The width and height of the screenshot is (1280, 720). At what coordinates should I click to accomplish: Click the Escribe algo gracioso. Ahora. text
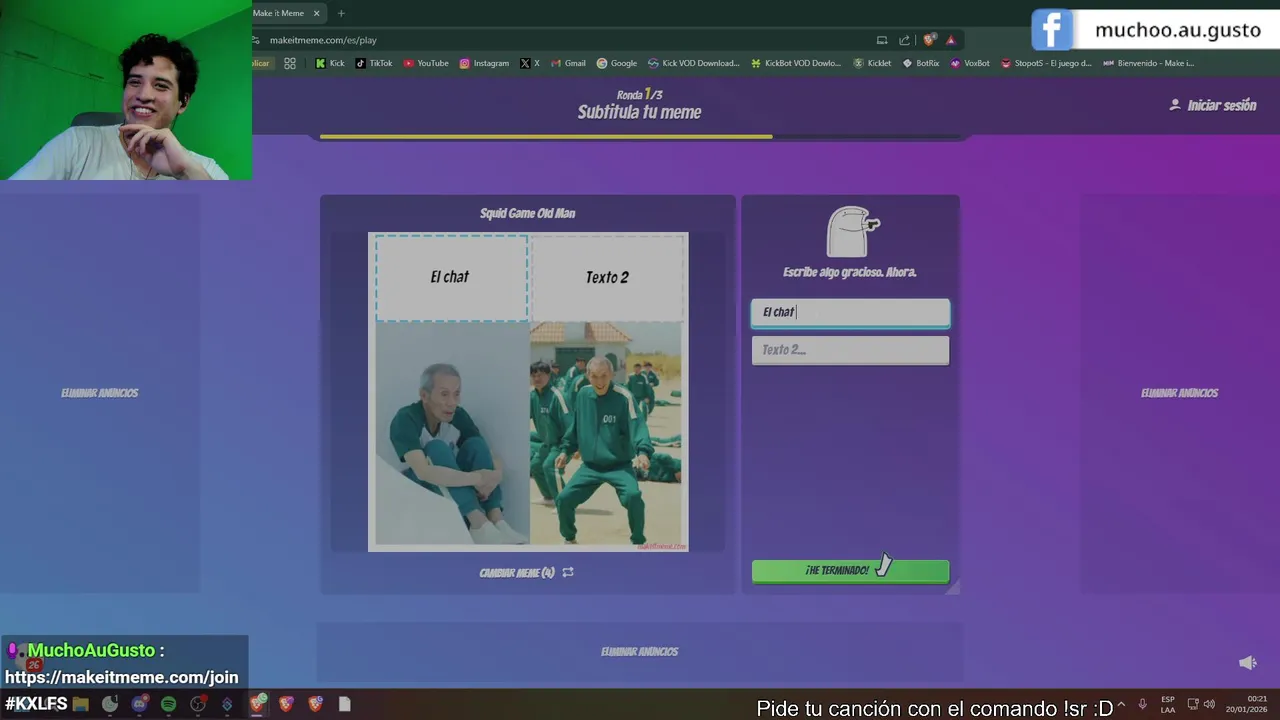tap(850, 272)
